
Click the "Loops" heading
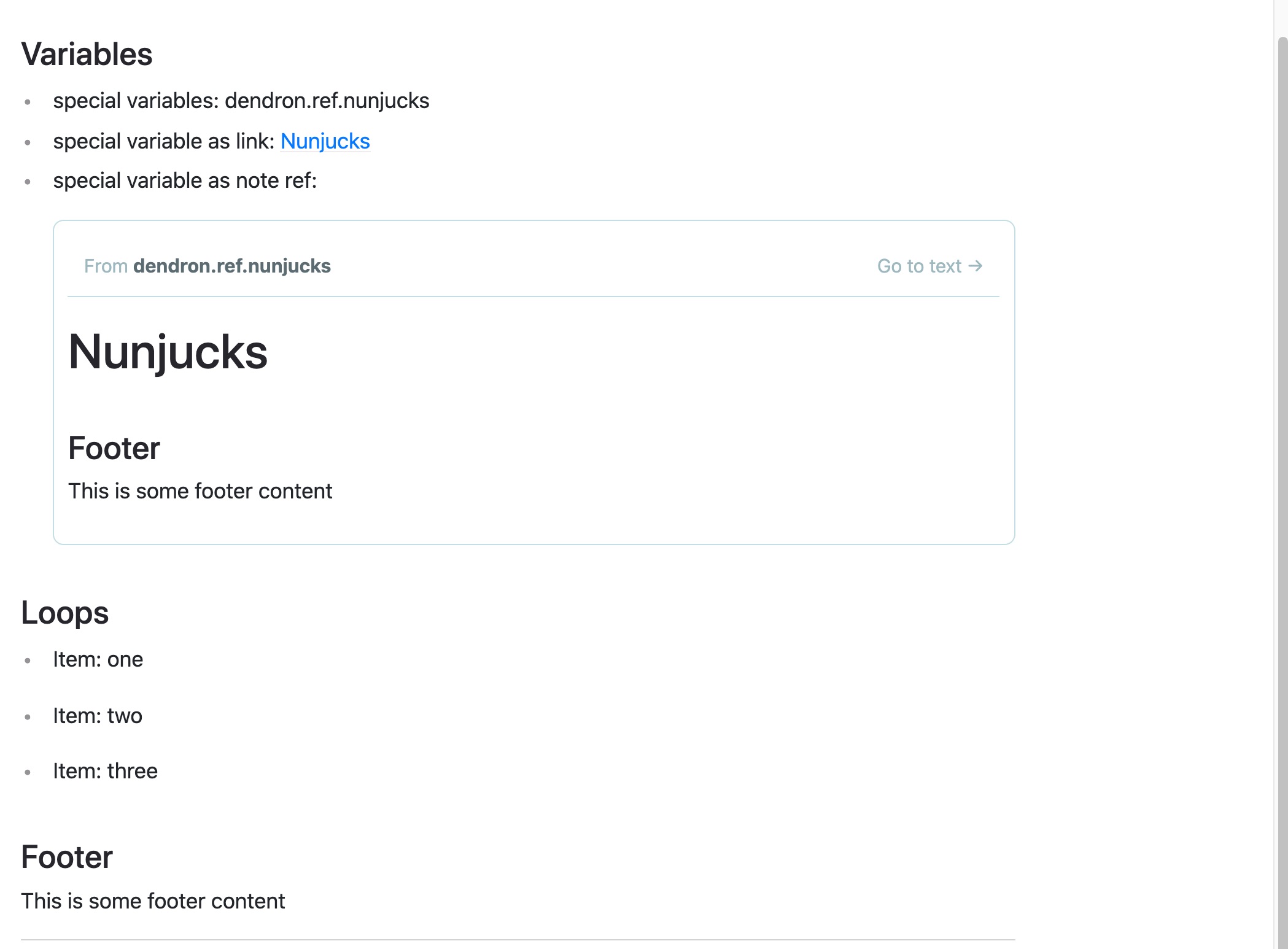64,613
